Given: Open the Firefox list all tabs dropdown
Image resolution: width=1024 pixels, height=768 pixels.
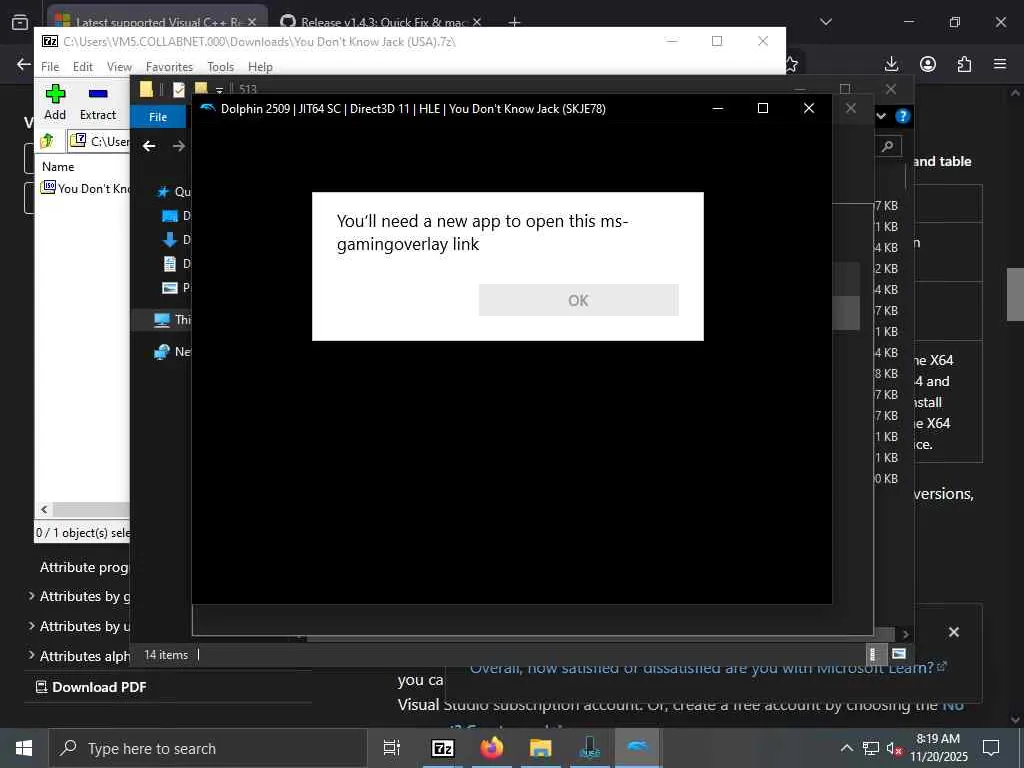Looking at the screenshot, I should pos(826,22).
